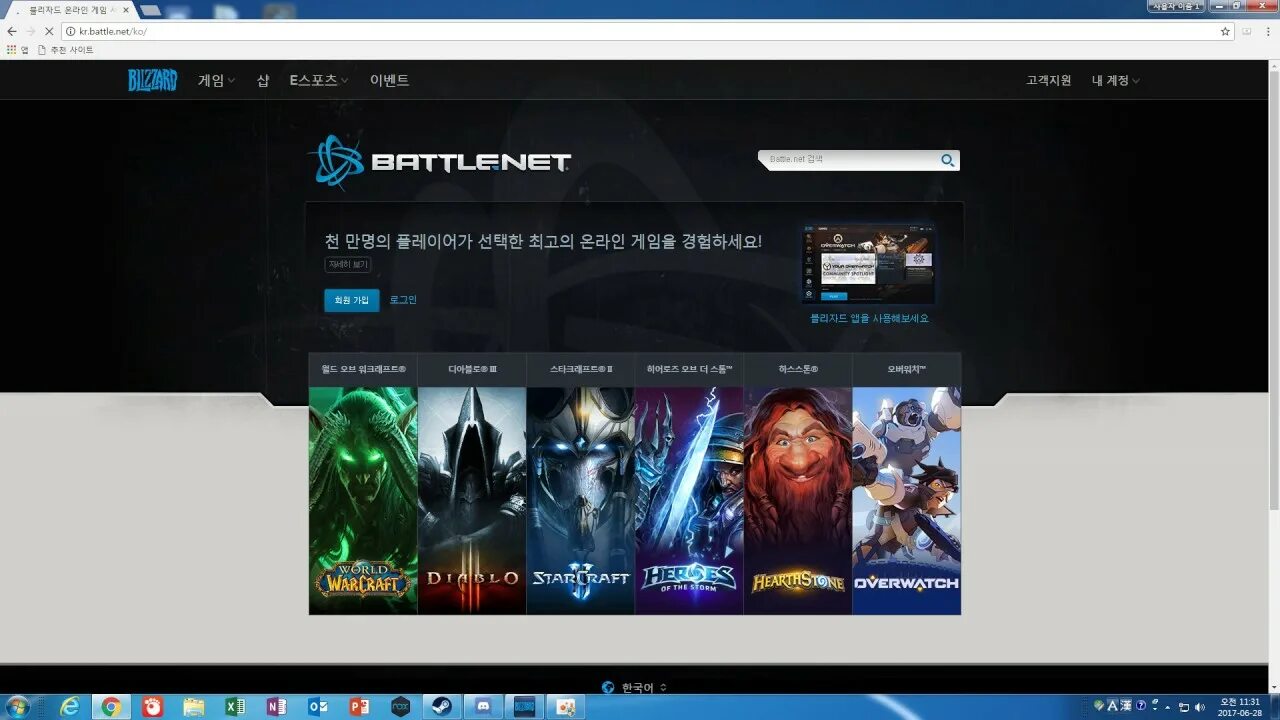Open the Diablo III game card

pos(472,501)
